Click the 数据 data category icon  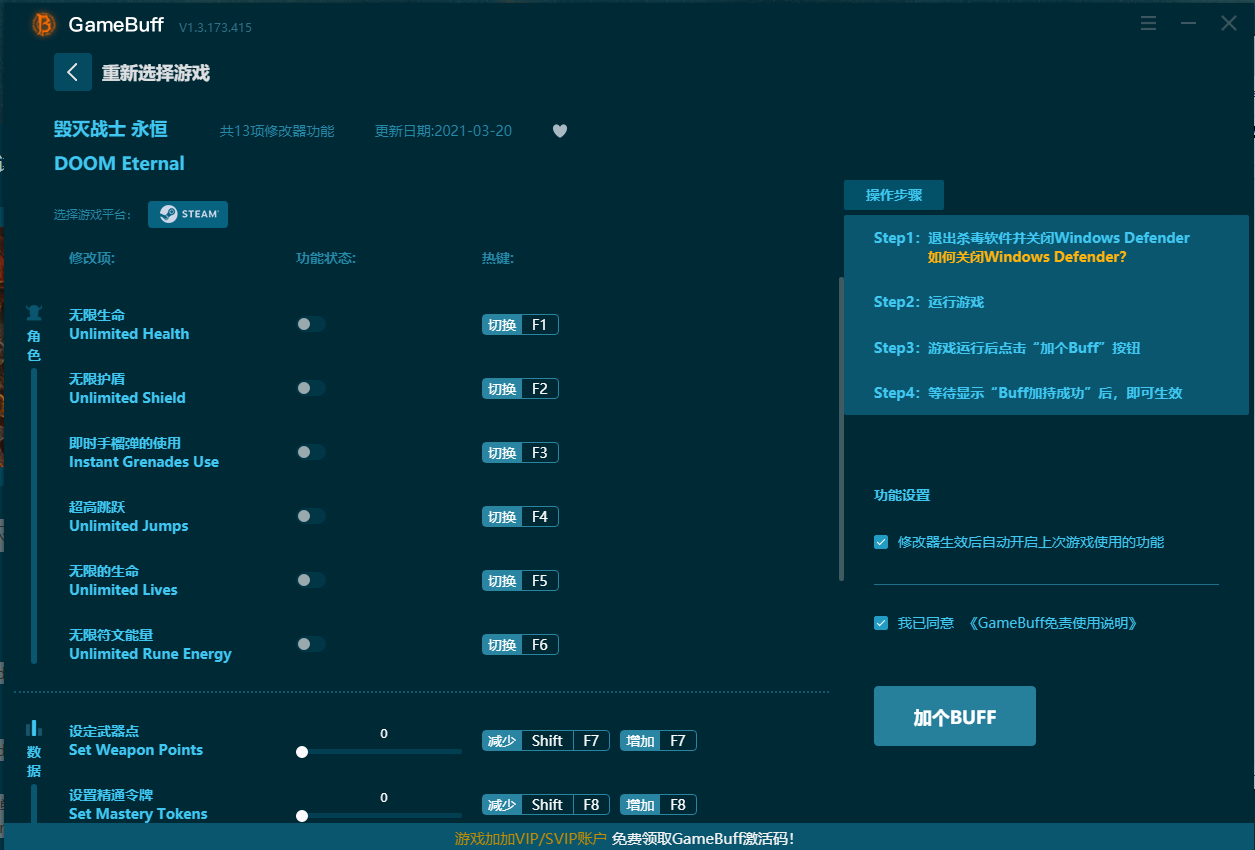pyautogui.click(x=34, y=728)
